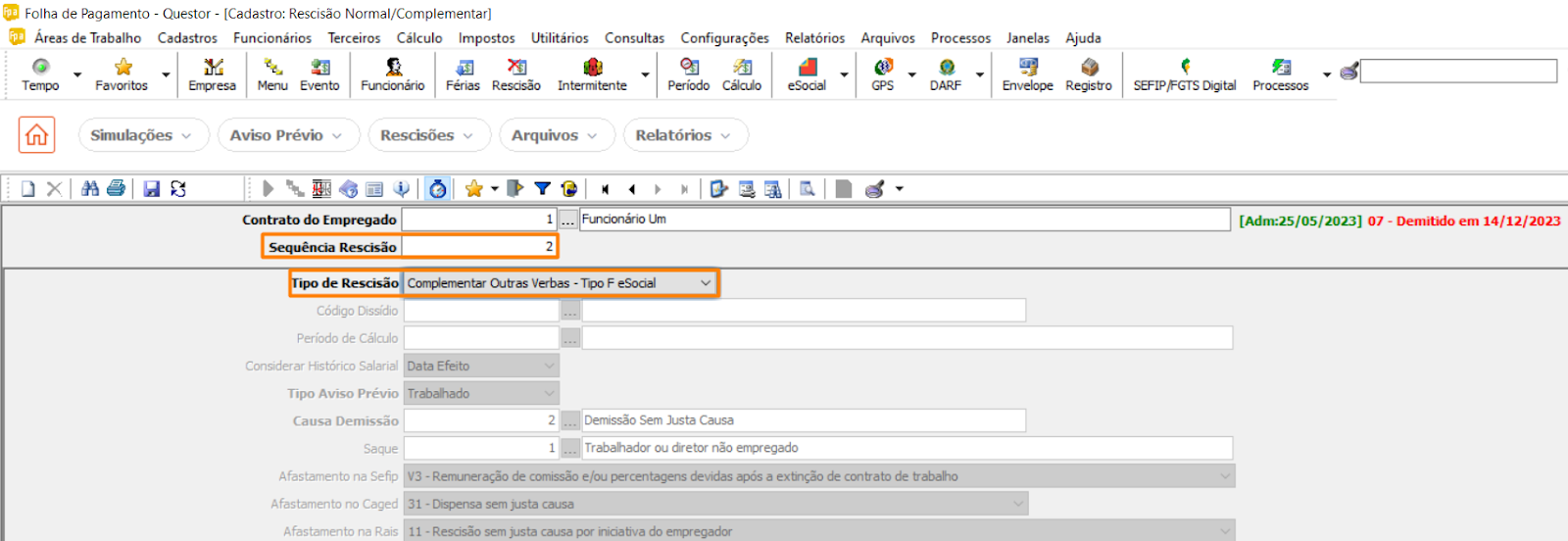Go to previous record arrow
1568x541 pixels.
pyautogui.click(x=632, y=189)
